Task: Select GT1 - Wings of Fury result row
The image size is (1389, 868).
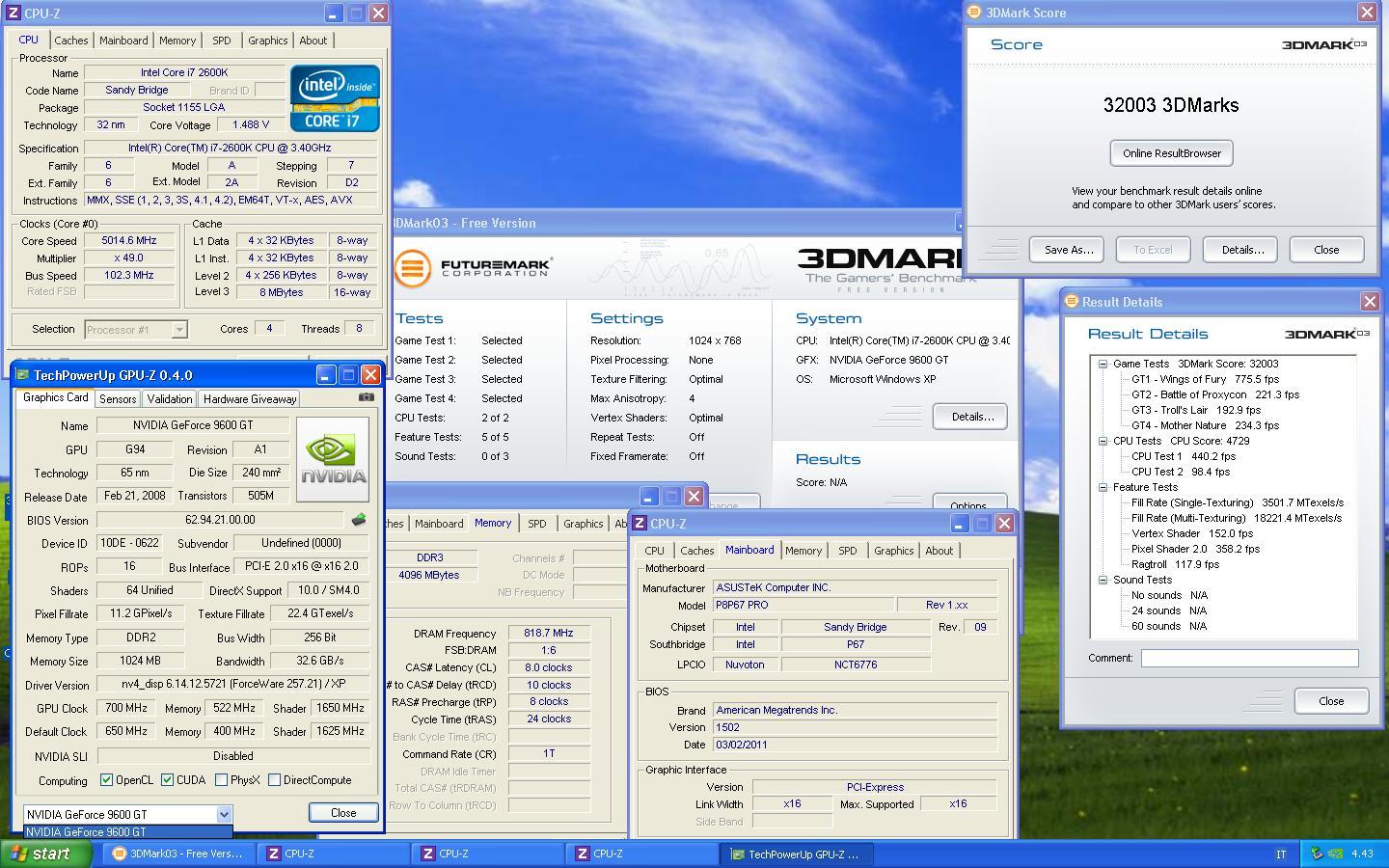Action: [x=1205, y=379]
